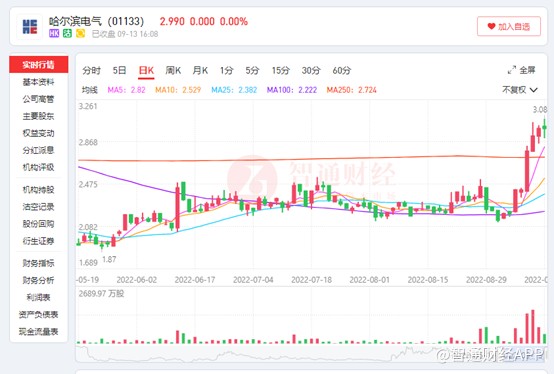This screenshot has height=374, width=554.
Task: Switch to the 周K weekly chart tab
Action: [x=173, y=70]
